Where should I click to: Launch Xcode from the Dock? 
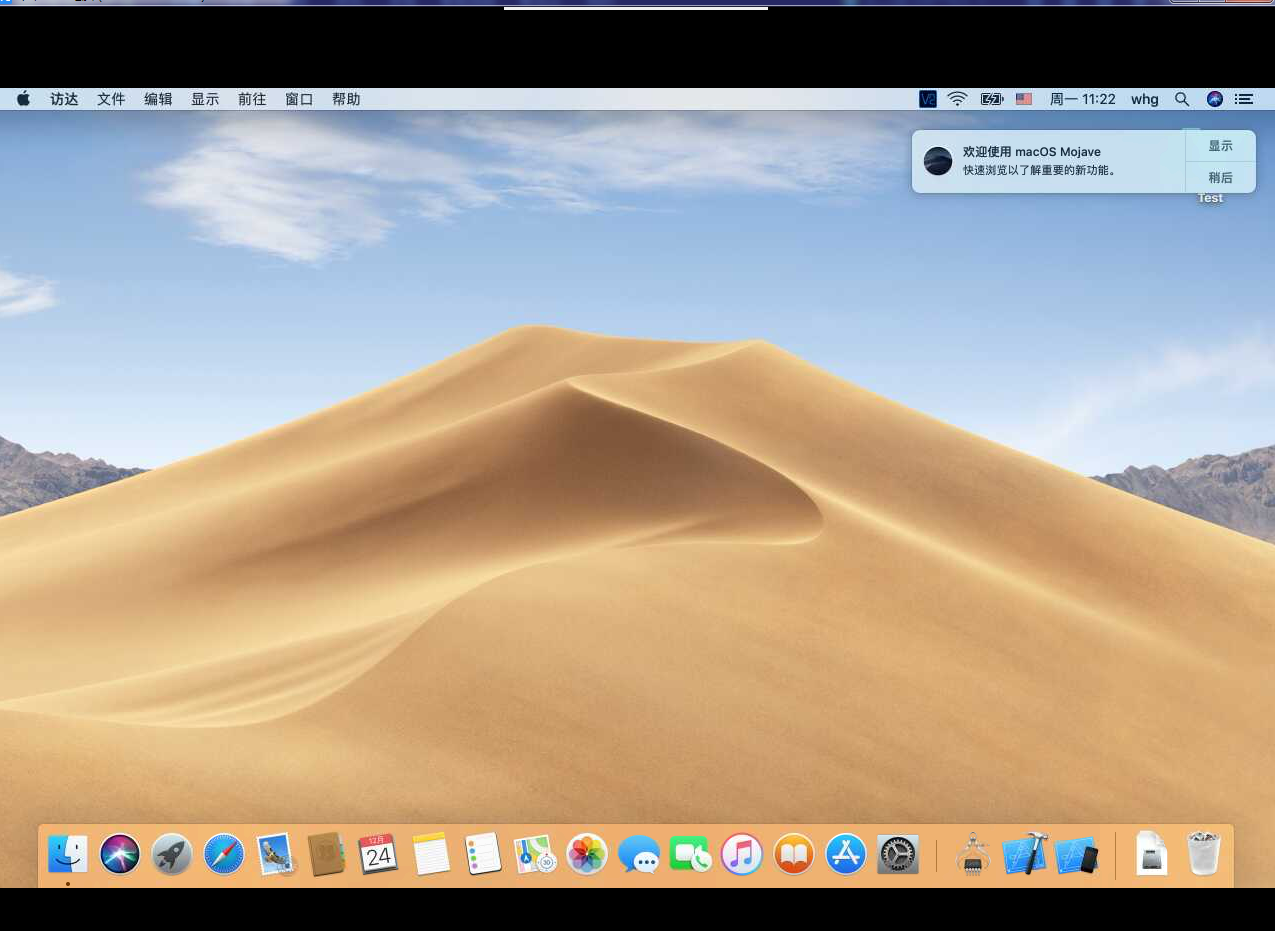(1024, 854)
